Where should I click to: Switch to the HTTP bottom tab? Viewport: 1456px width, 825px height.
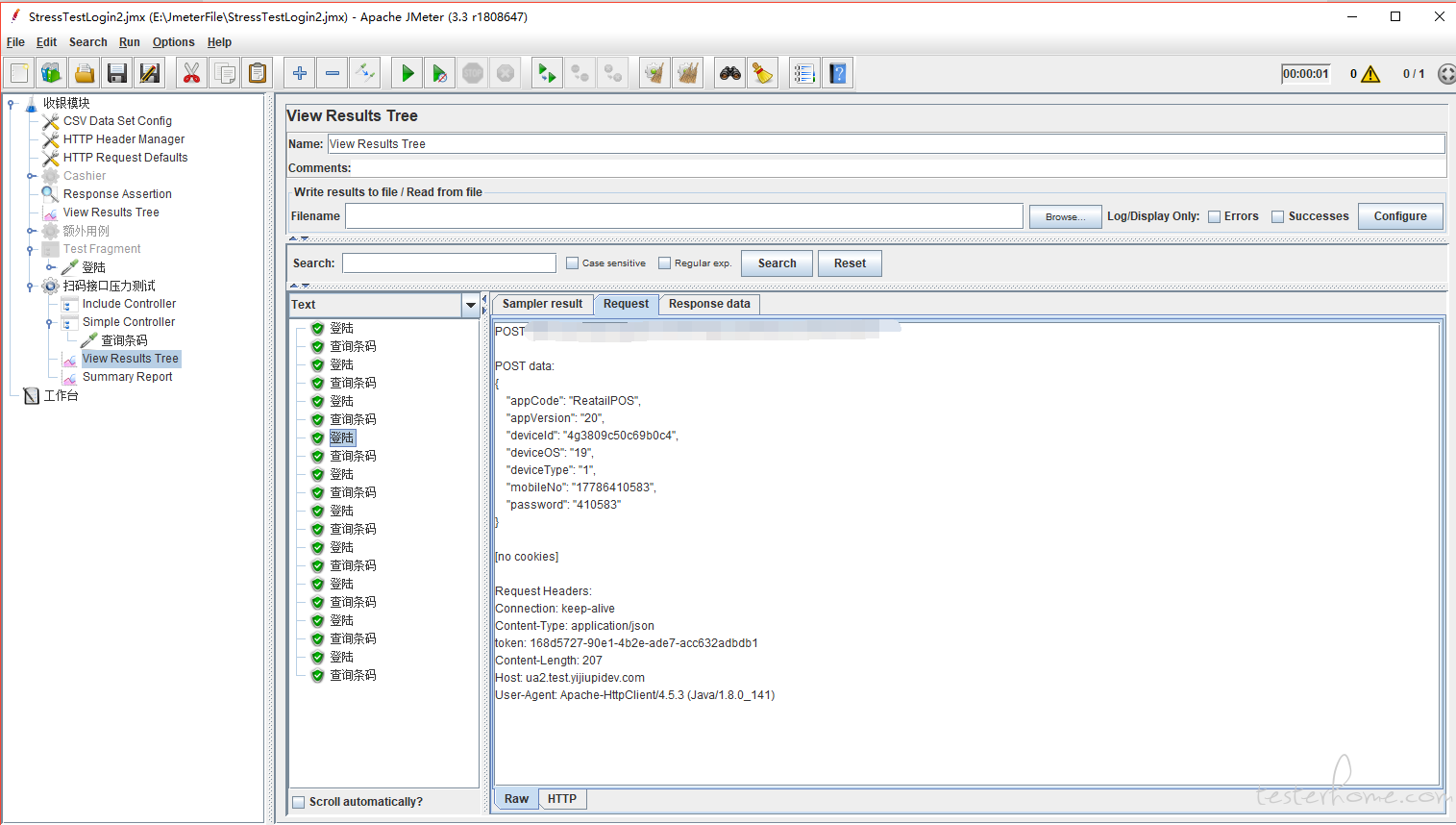(x=562, y=799)
